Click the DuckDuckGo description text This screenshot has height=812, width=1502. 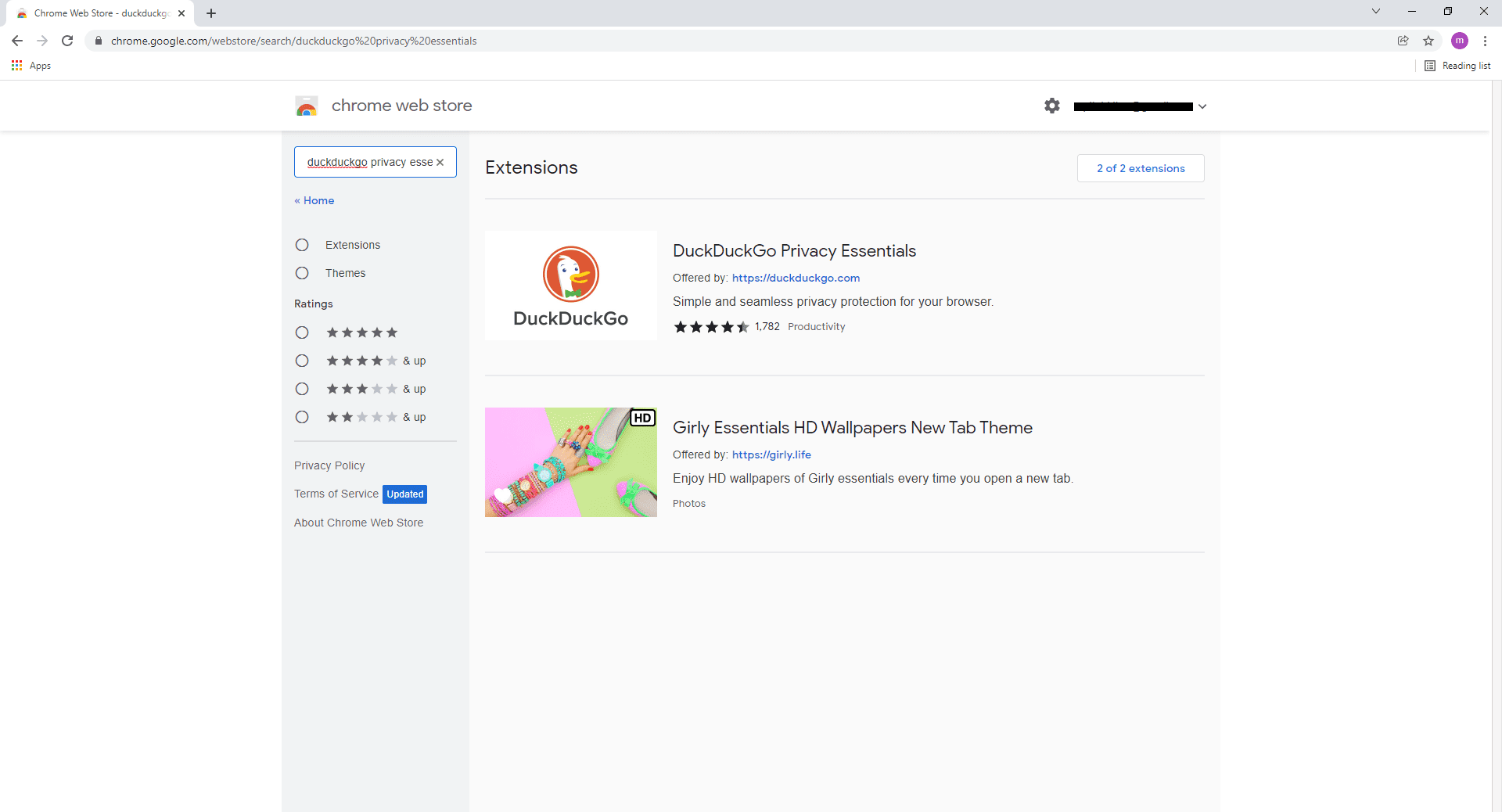pyautogui.click(x=833, y=302)
